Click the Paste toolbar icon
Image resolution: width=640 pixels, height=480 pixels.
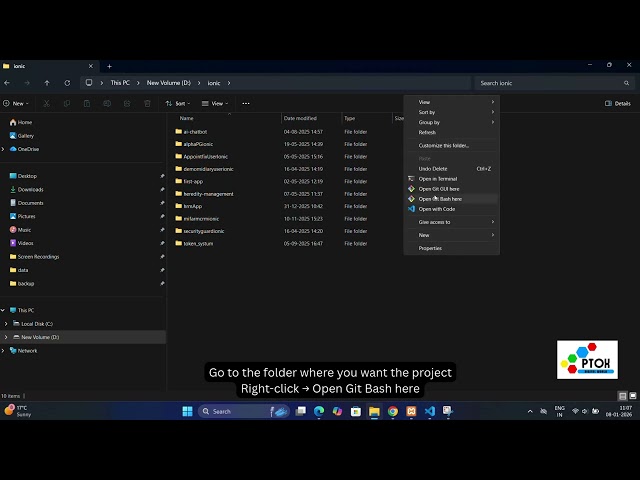point(87,104)
